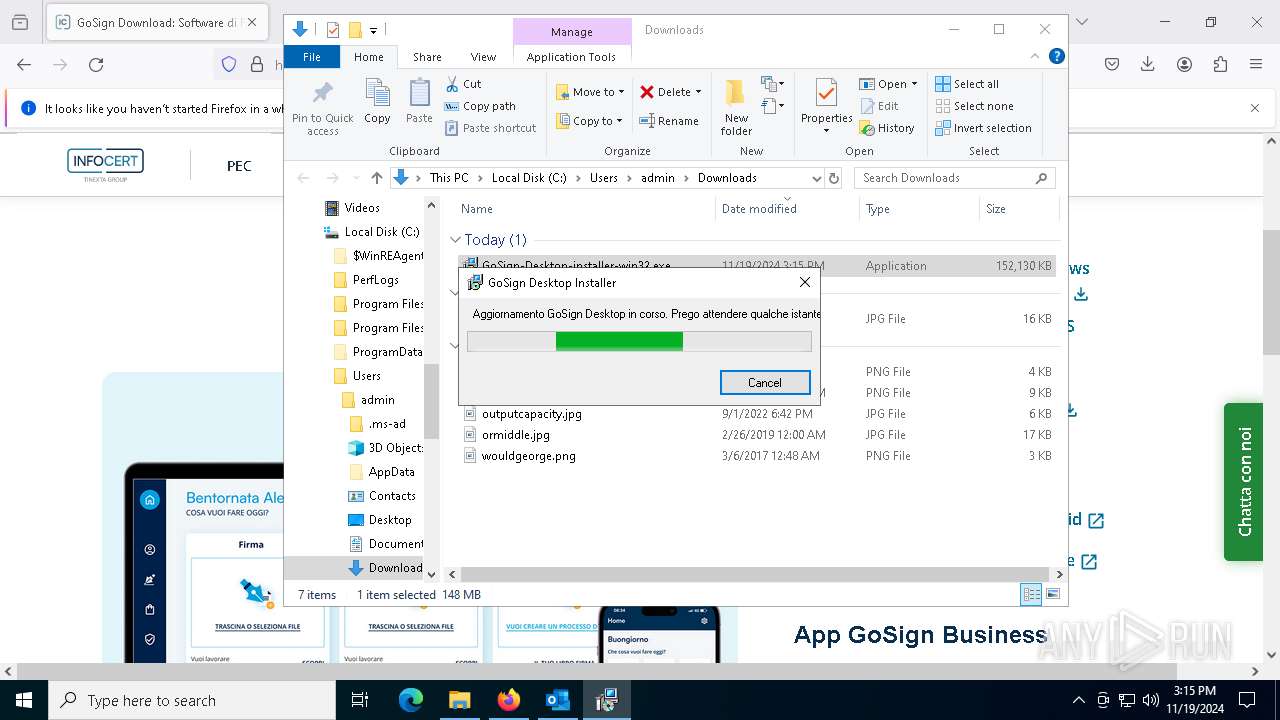
Task: Open the AppData folder in tree
Action: pos(391,472)
